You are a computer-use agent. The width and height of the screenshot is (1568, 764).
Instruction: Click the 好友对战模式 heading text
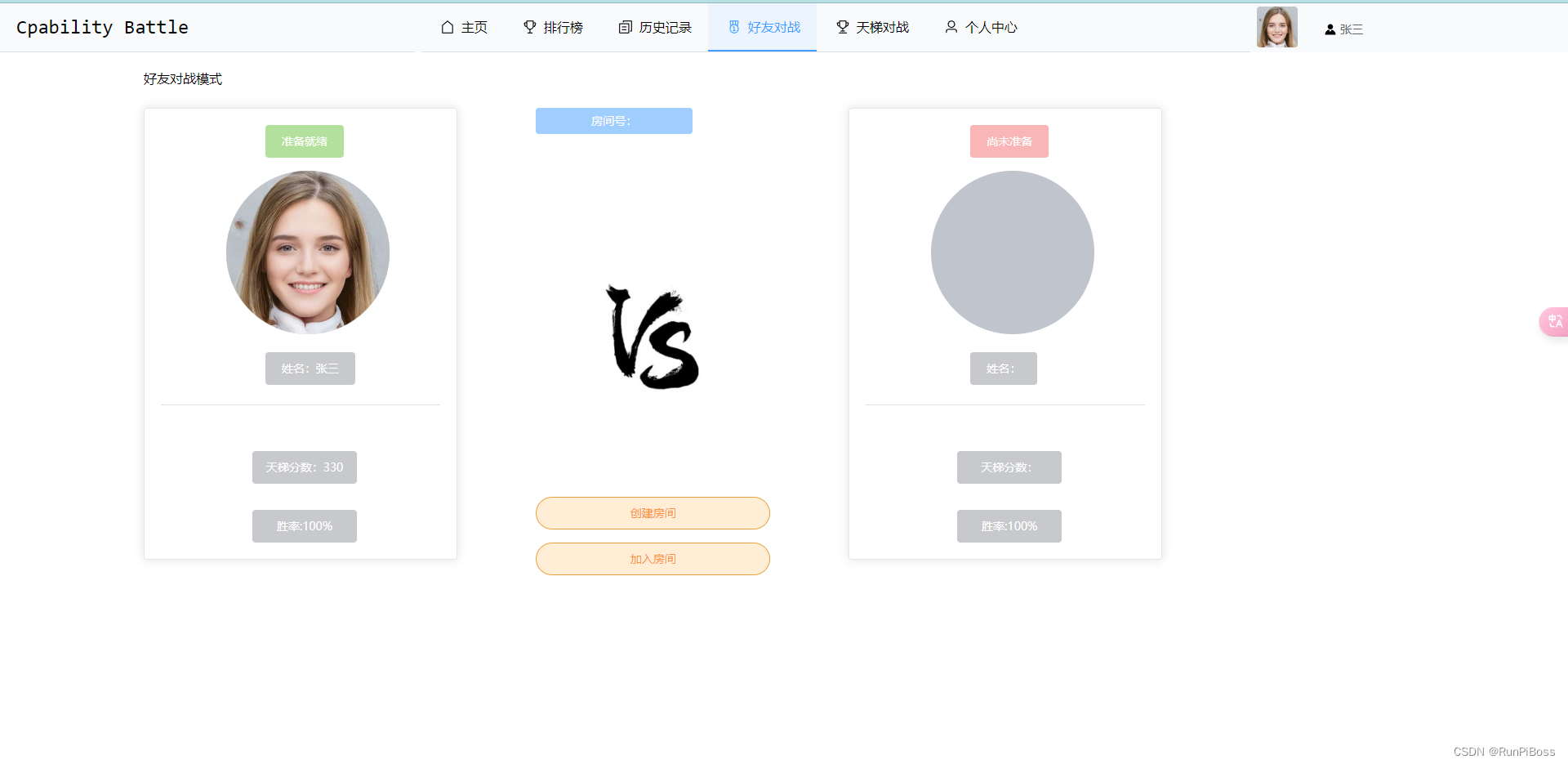183,79
